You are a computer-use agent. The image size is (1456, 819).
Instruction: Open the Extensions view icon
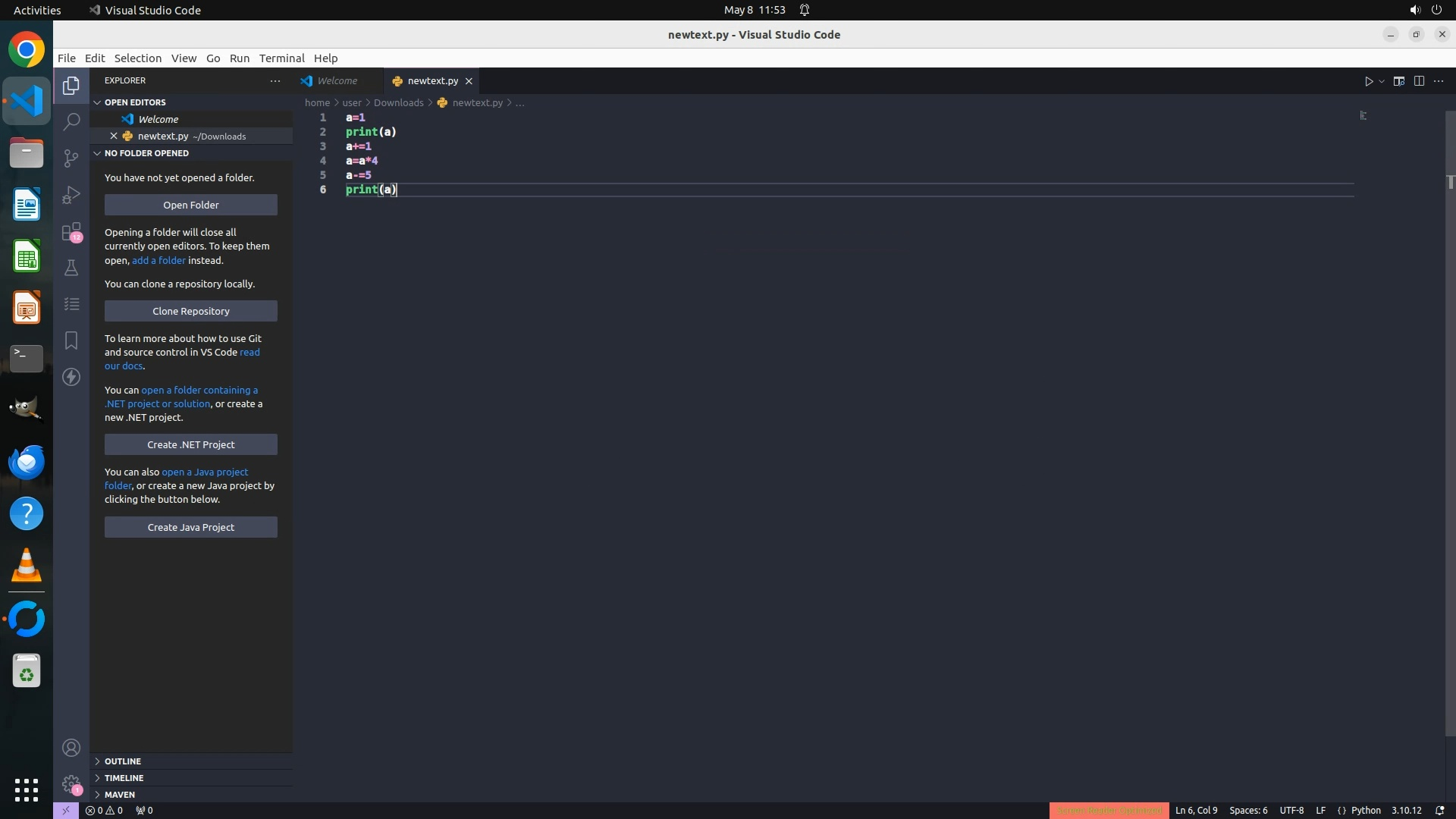(71, 231)
